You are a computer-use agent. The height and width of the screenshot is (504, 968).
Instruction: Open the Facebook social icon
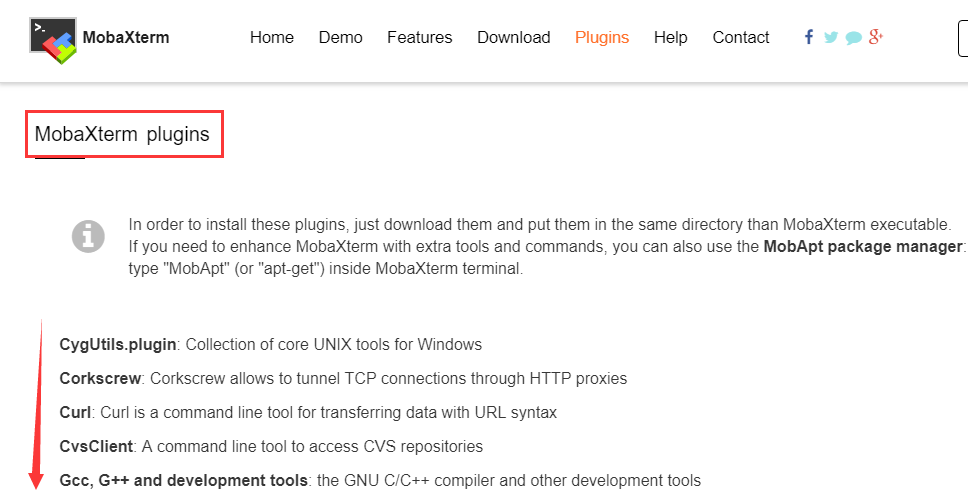click(809, 37)
